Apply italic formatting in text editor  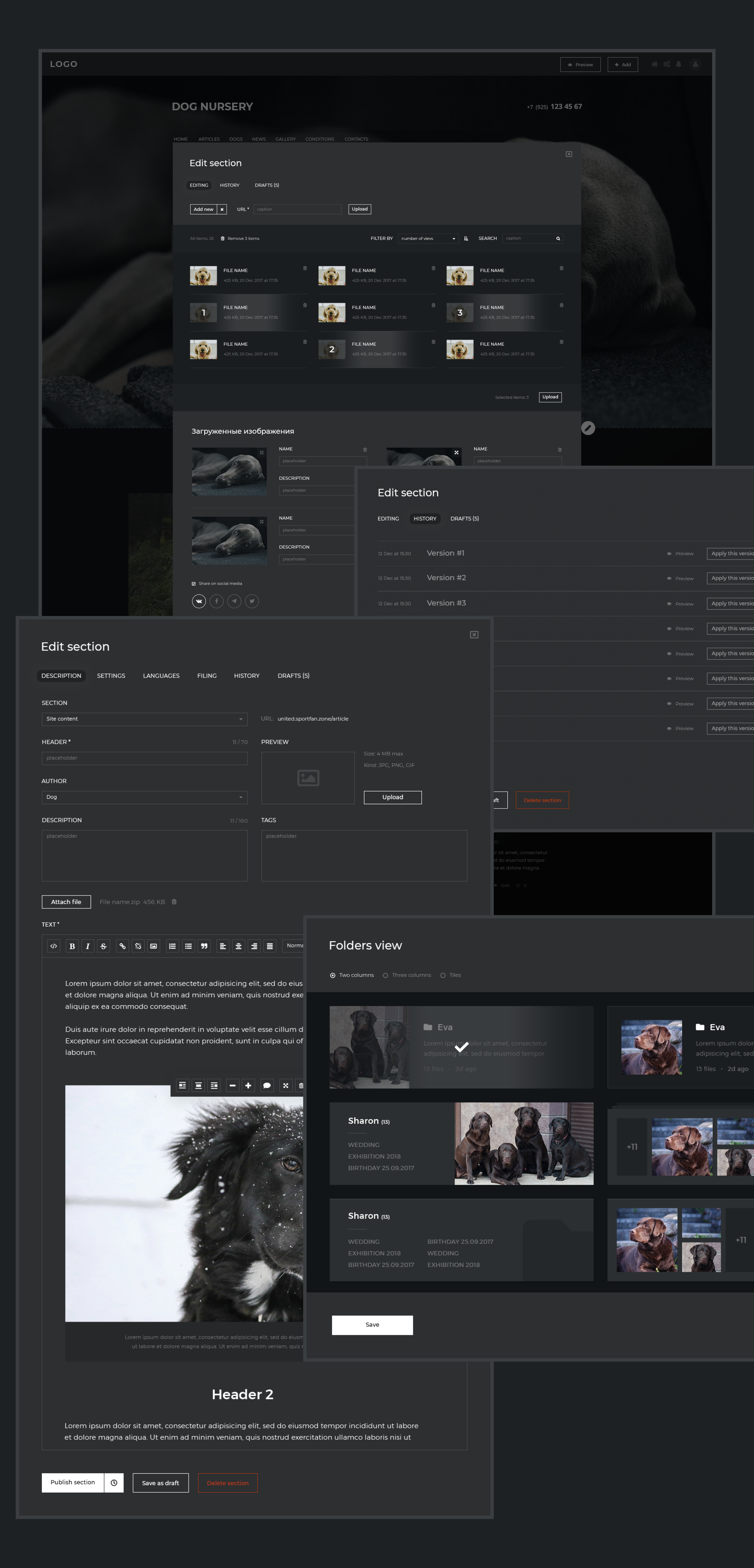pyautogui.click(x=88, y=946)
